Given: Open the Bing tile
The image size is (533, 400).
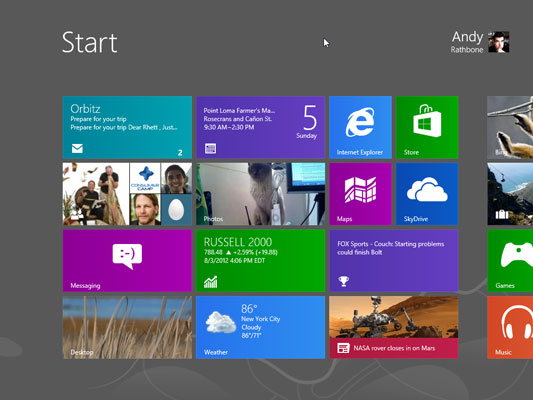Looking at the screenshot, I should click(510, 127).
